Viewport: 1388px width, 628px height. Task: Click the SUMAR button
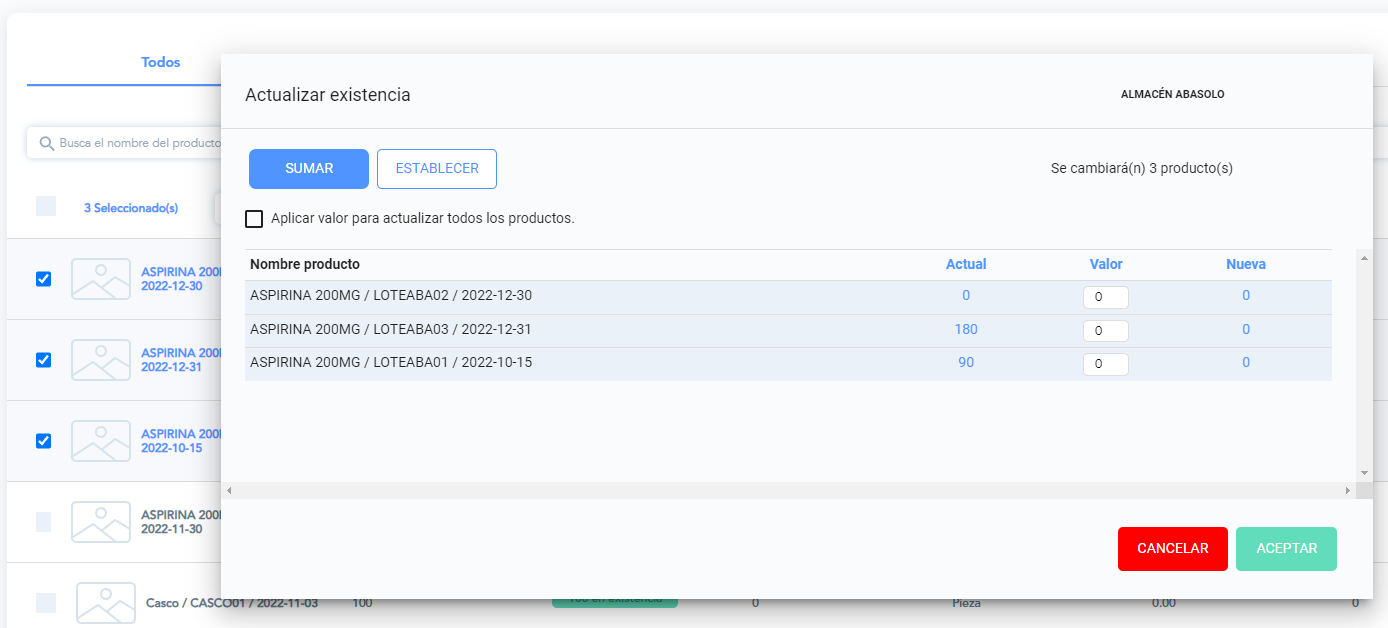click(x=309, y=169)
